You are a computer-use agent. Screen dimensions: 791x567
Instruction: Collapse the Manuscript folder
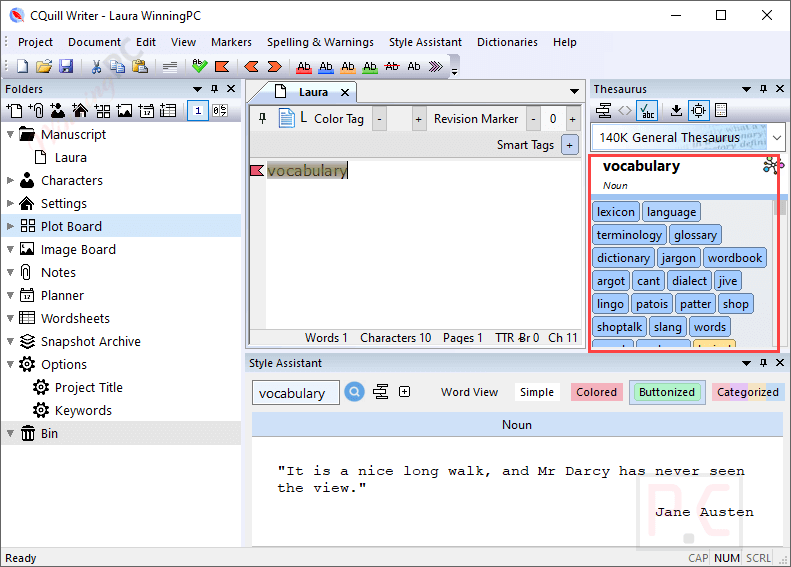(10, 135)
